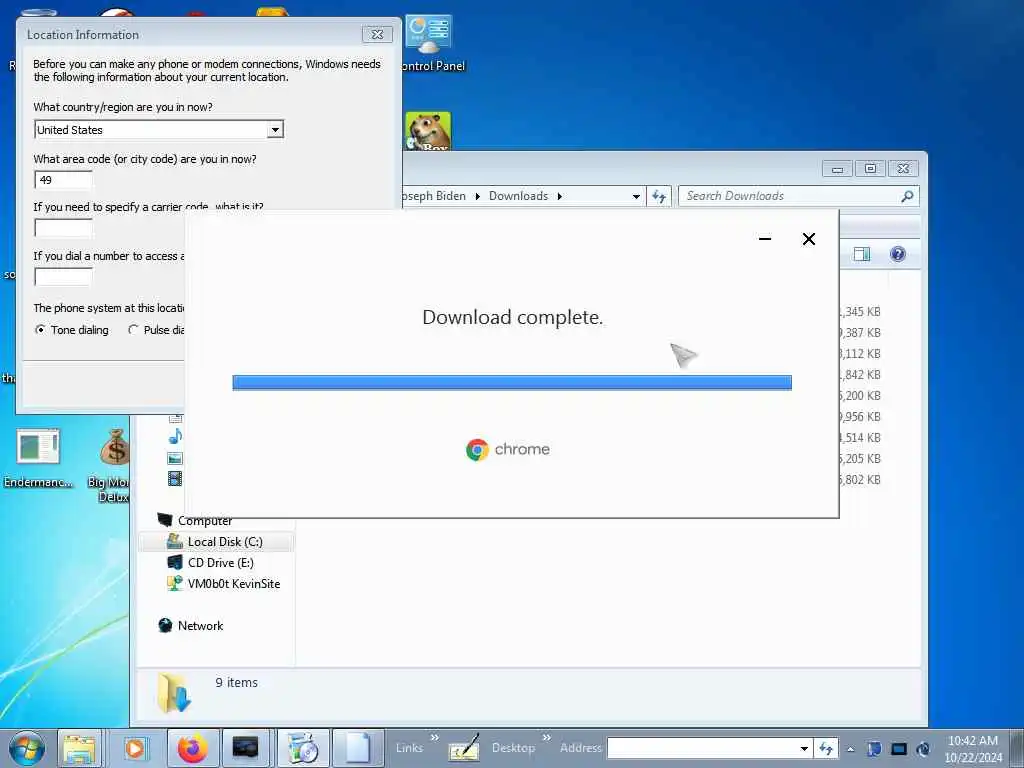Viewport: 1024px width, 768px height.
Task: Click the 9 items status text
Action: (236, 682)
